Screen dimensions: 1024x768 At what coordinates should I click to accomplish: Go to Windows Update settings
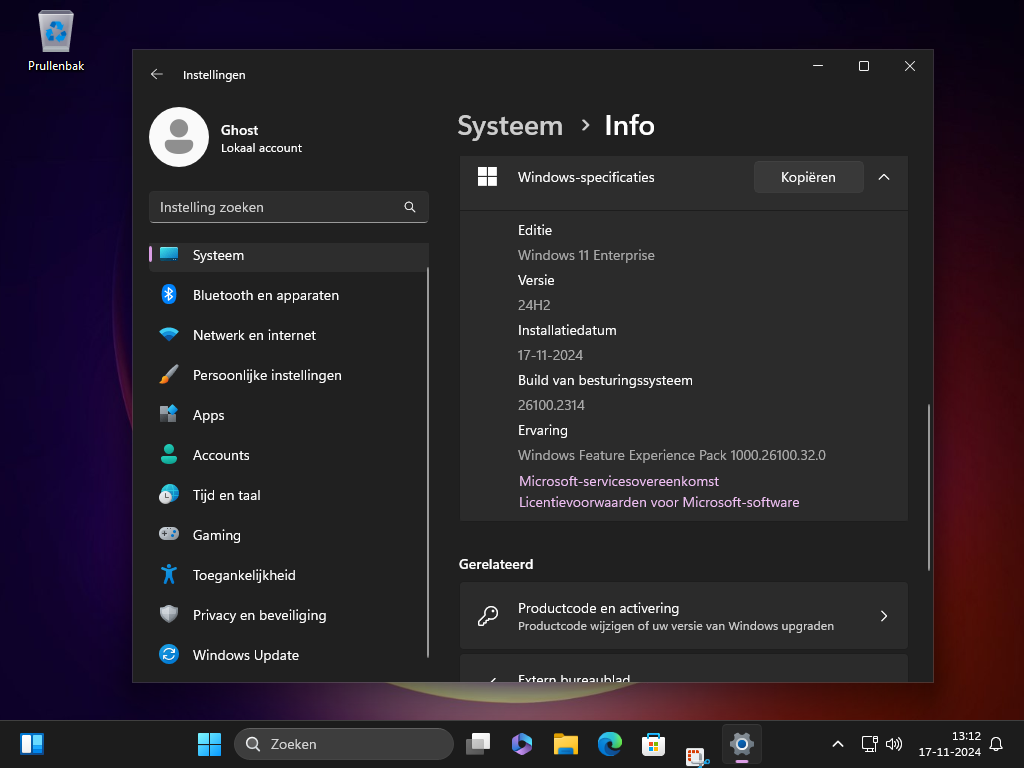point(289,655)
